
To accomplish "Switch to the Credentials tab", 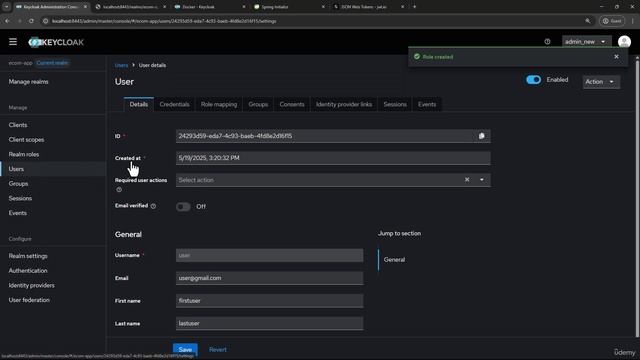I will [174, 104].
